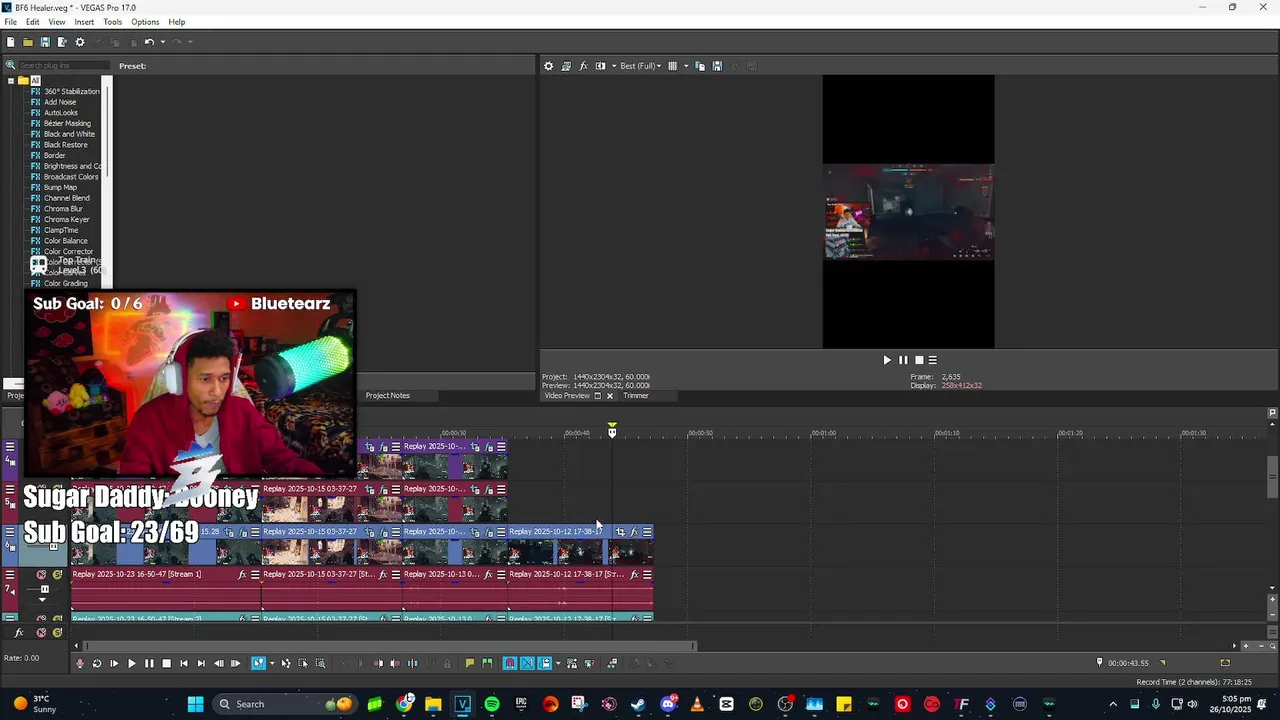The image size is (1280, 720).
Task: Toggle Enable Snapping magnet button
Action: (510, 663)
